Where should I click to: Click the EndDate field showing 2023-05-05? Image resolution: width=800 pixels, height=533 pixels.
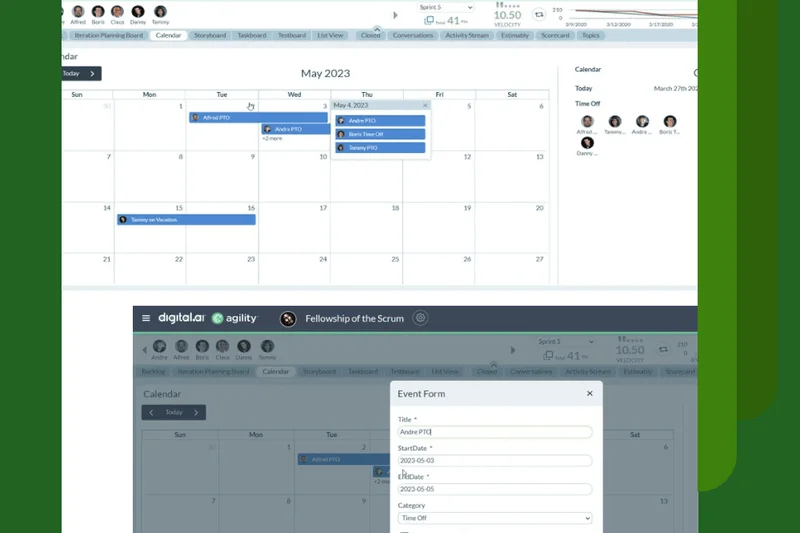pos(494,489)
